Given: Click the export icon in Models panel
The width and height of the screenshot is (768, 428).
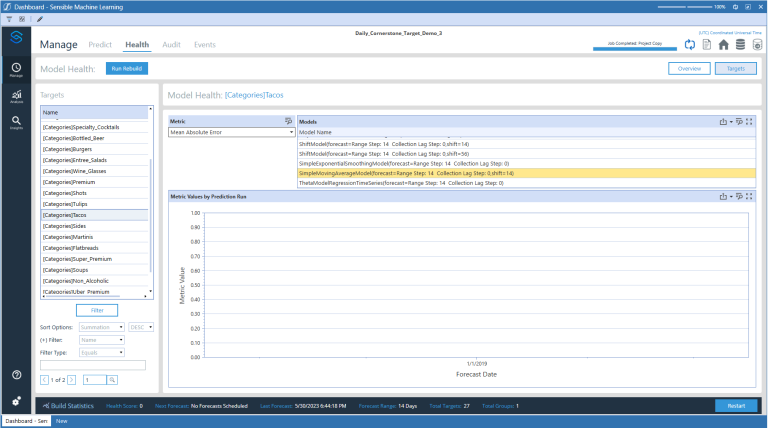Looking at the screenshot, I should (723, 121).
